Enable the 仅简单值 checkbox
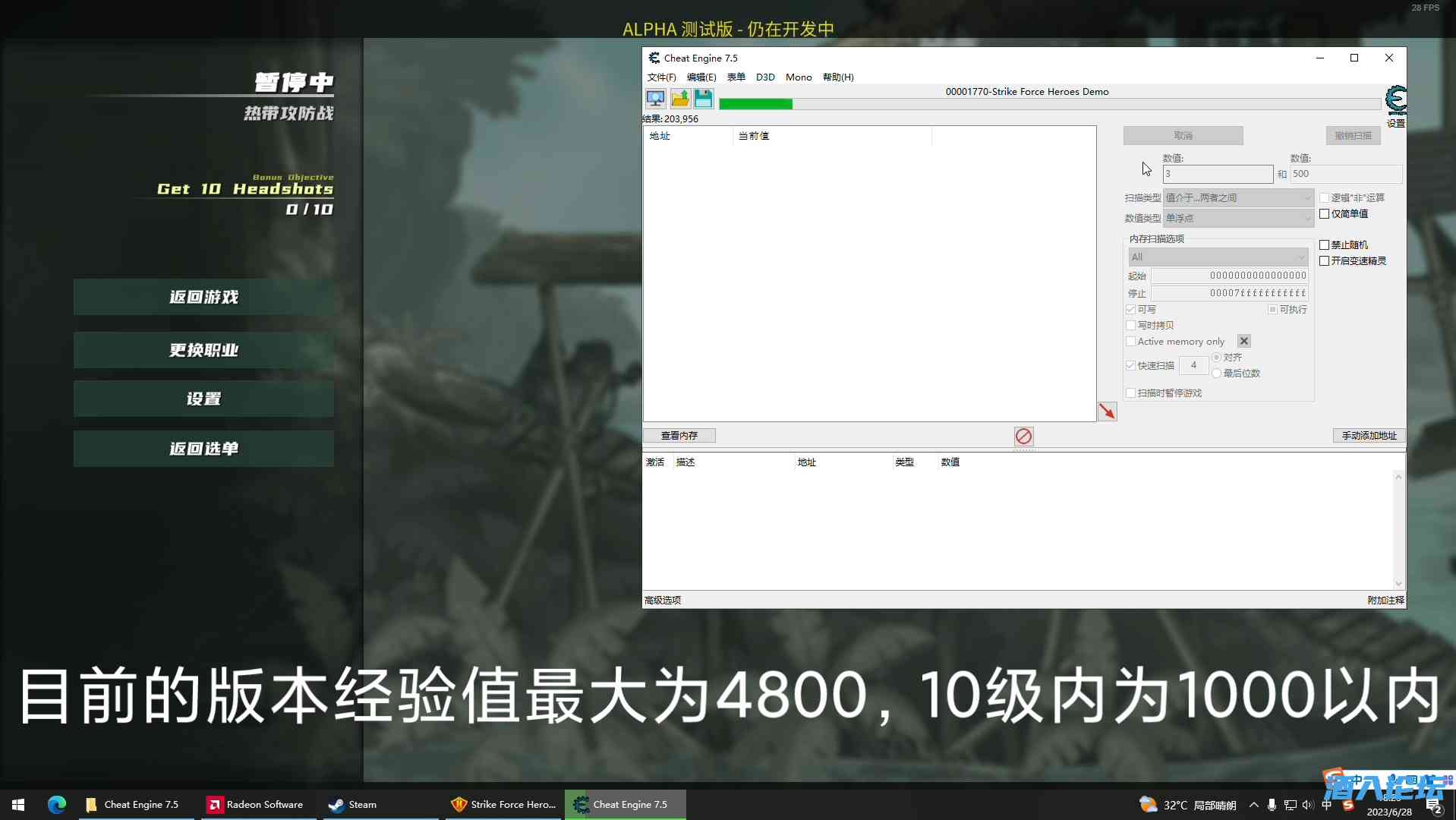The width and height of the screenshot is (1456, 820). (1325, 214)
